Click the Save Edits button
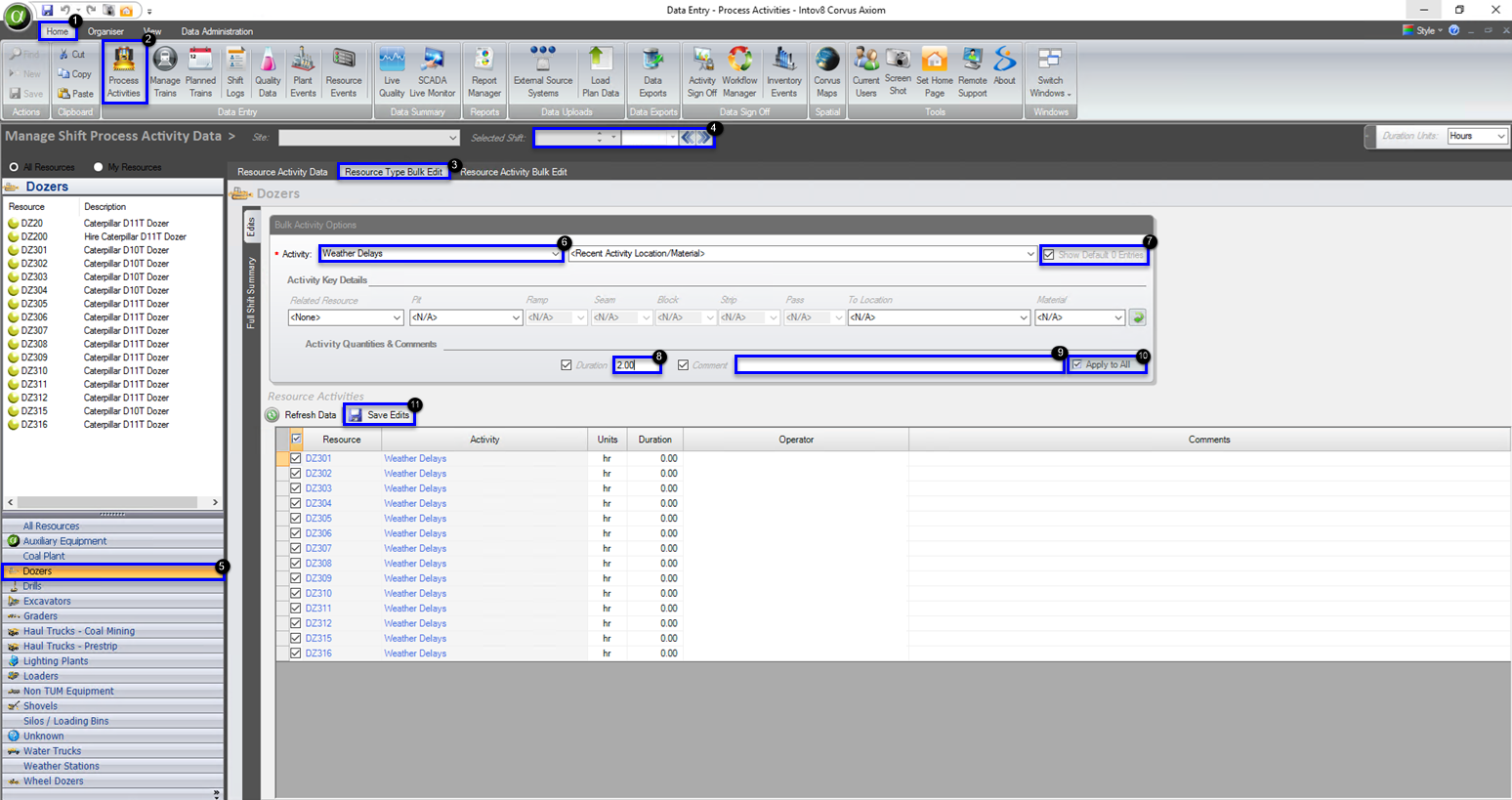 click(380, 415)
